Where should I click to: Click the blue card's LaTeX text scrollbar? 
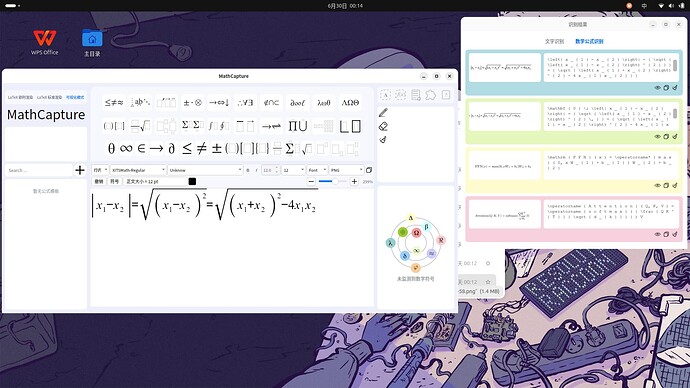pyautogui.click(x=675, y=66)
